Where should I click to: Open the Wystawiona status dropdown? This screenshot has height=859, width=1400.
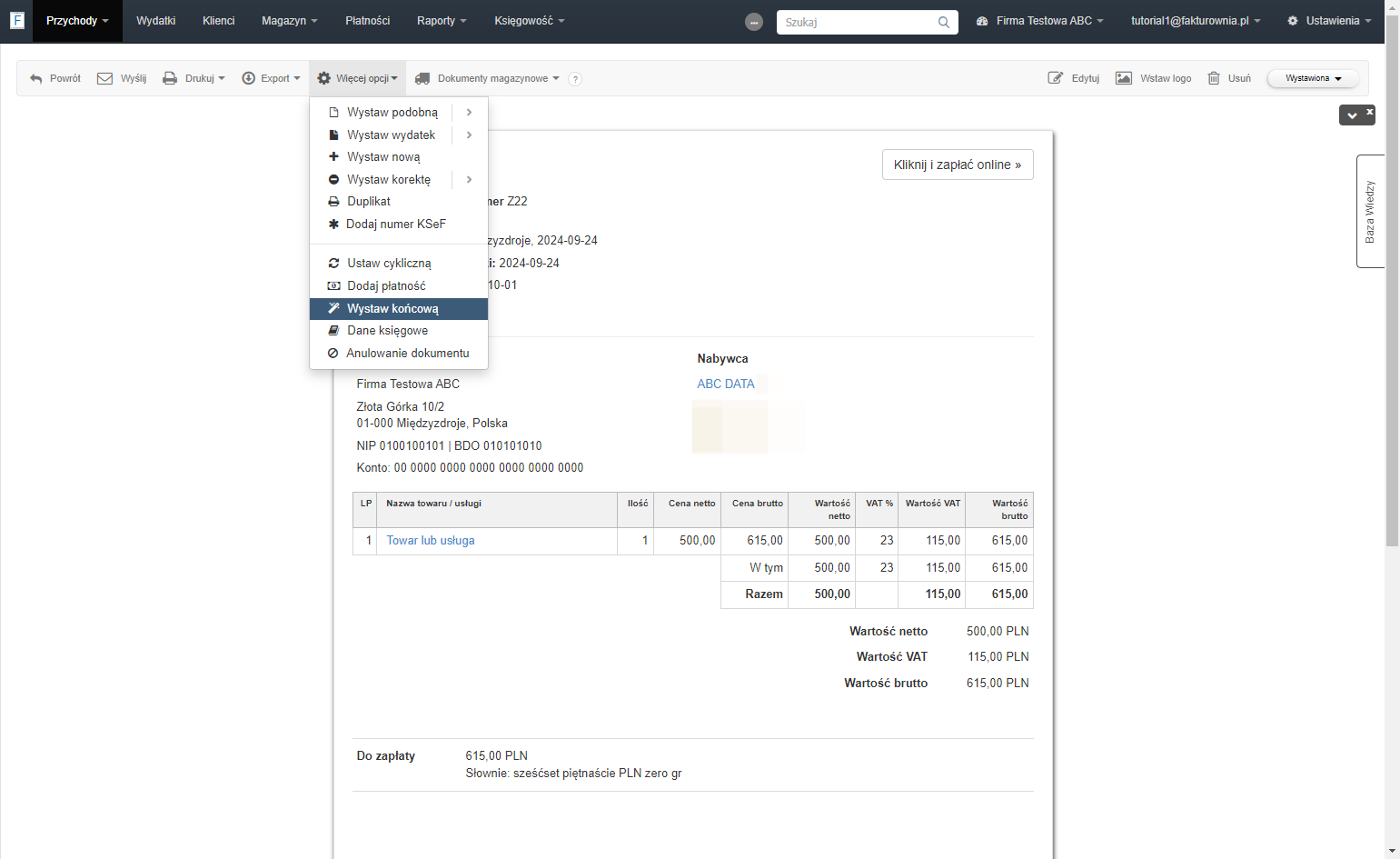1313,78
